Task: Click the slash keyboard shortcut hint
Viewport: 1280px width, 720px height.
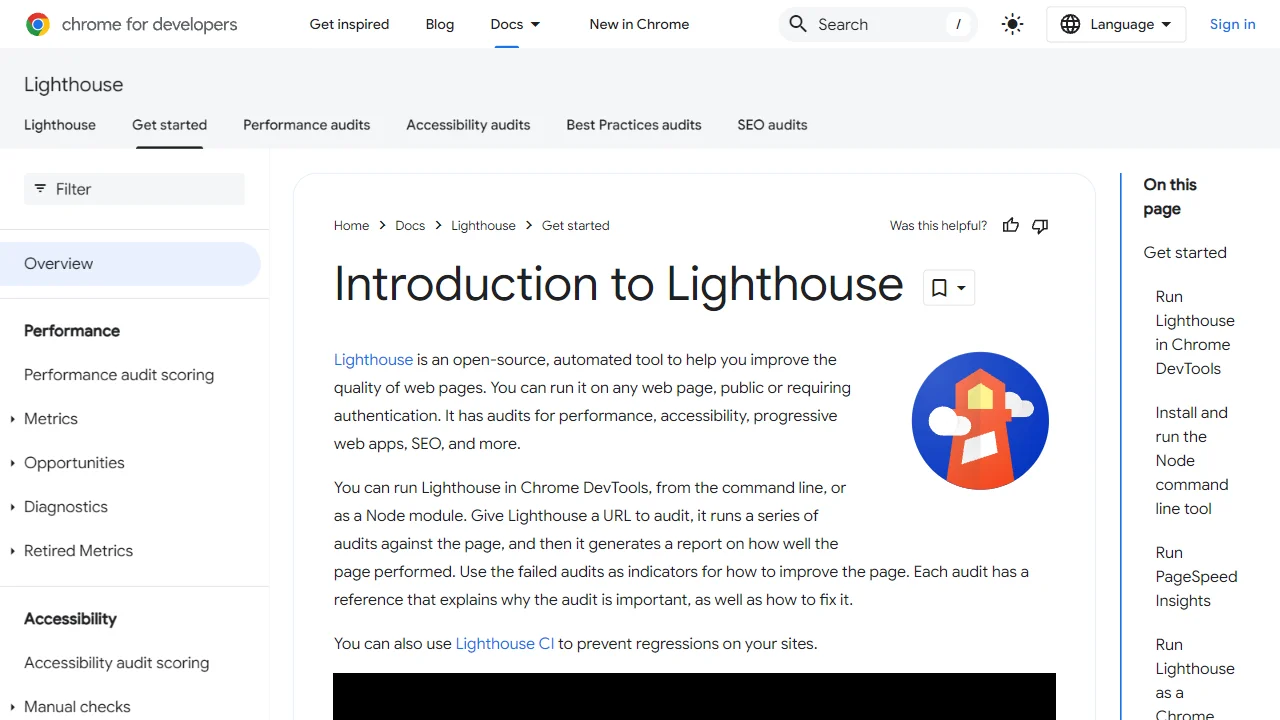Action: [958, 24]
